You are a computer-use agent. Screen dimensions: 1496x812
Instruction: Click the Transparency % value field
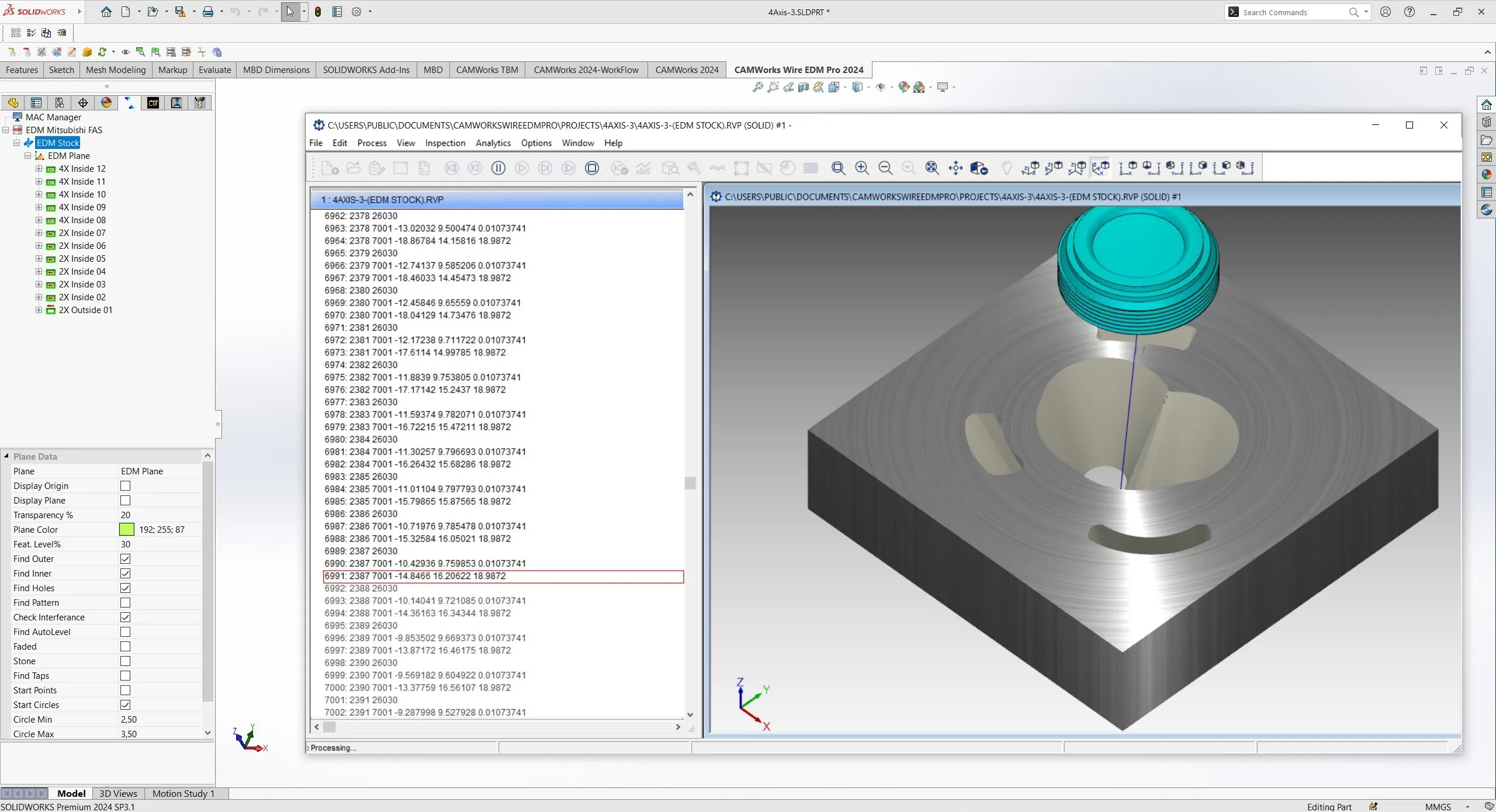(160, 515)
